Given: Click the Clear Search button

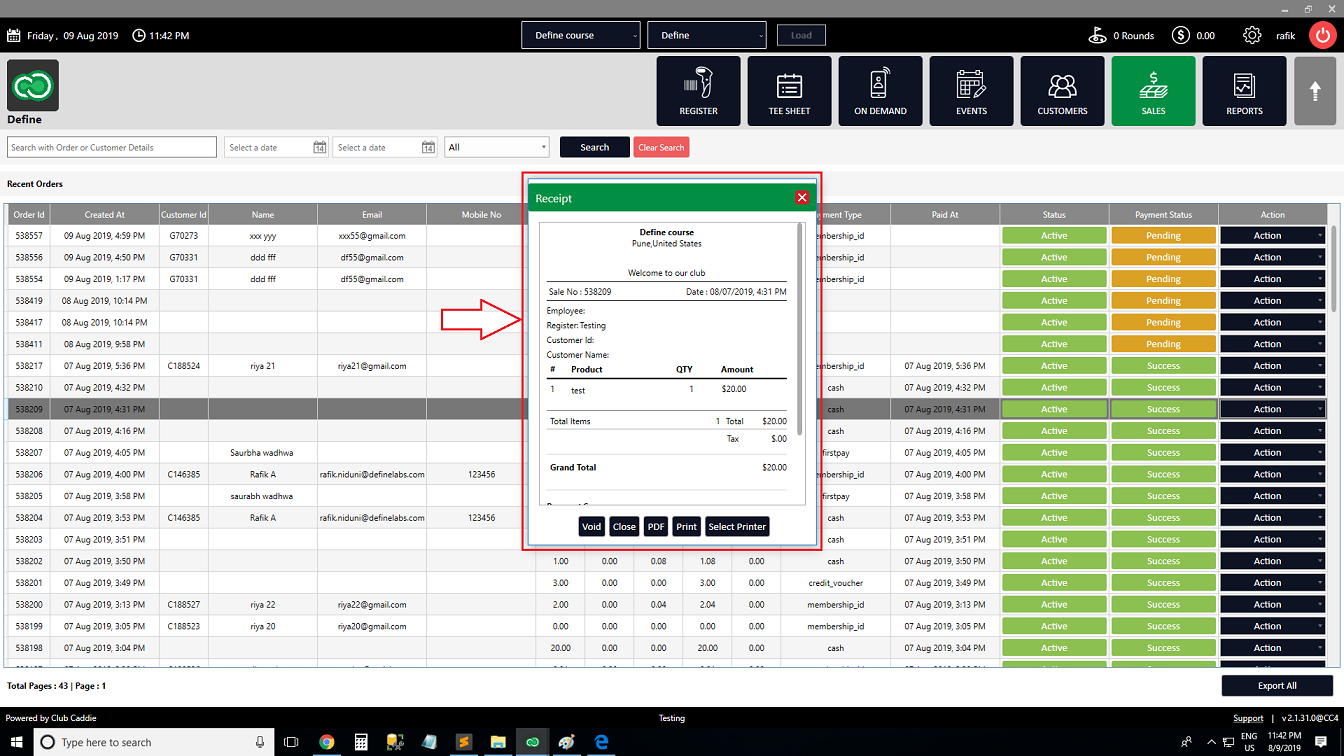Looking at the screenshot, I should (662, 147).
